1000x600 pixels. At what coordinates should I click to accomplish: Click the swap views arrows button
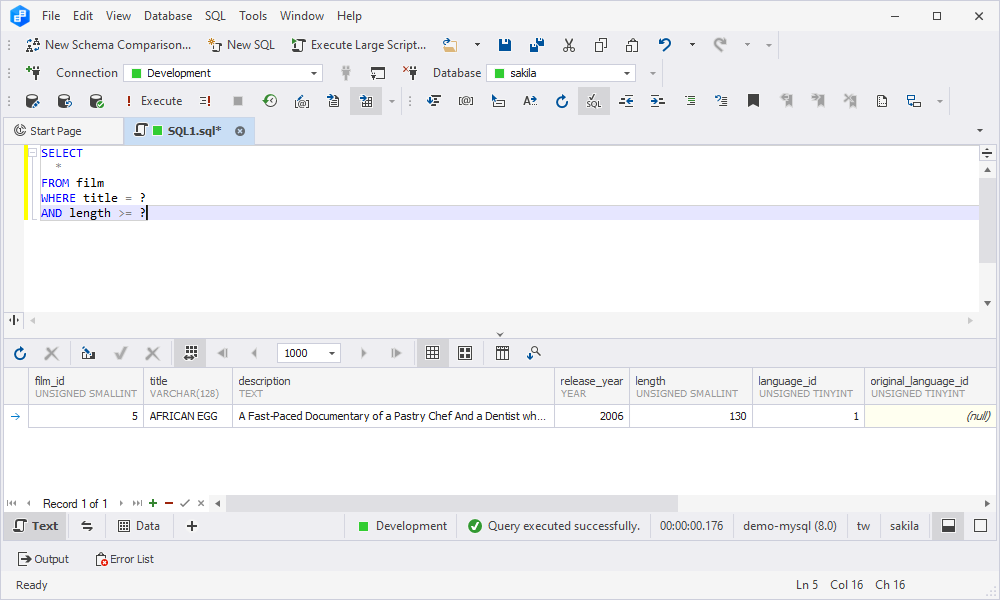tap(87, 526)
